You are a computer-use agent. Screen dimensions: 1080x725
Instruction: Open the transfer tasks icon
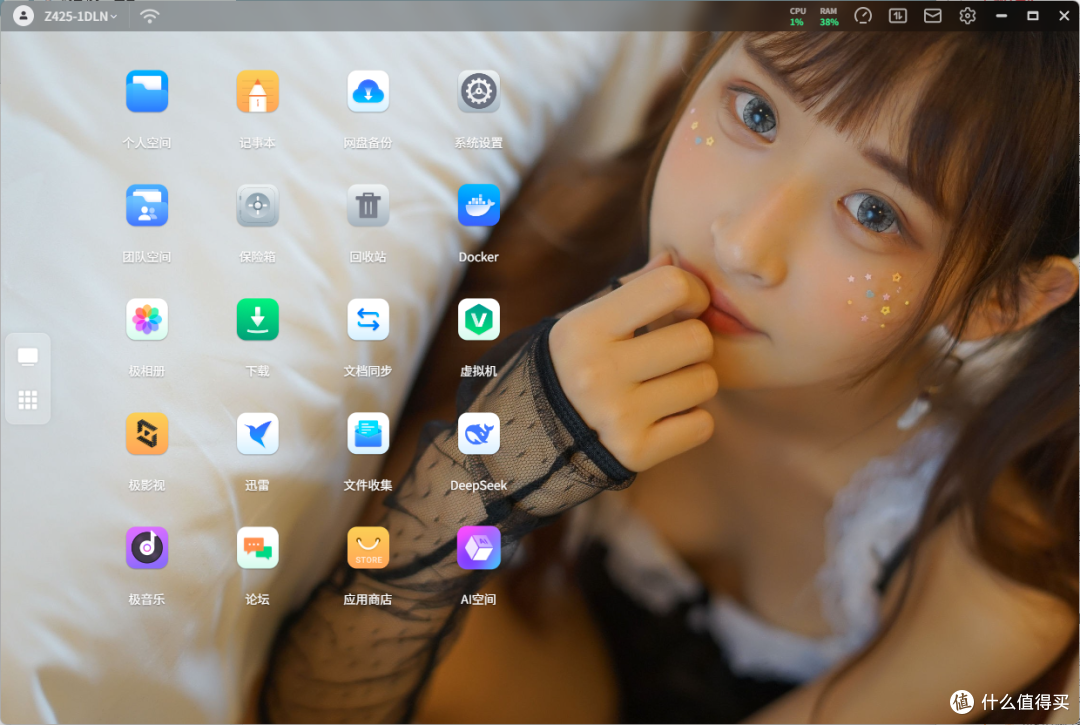(x=897, y=16)
